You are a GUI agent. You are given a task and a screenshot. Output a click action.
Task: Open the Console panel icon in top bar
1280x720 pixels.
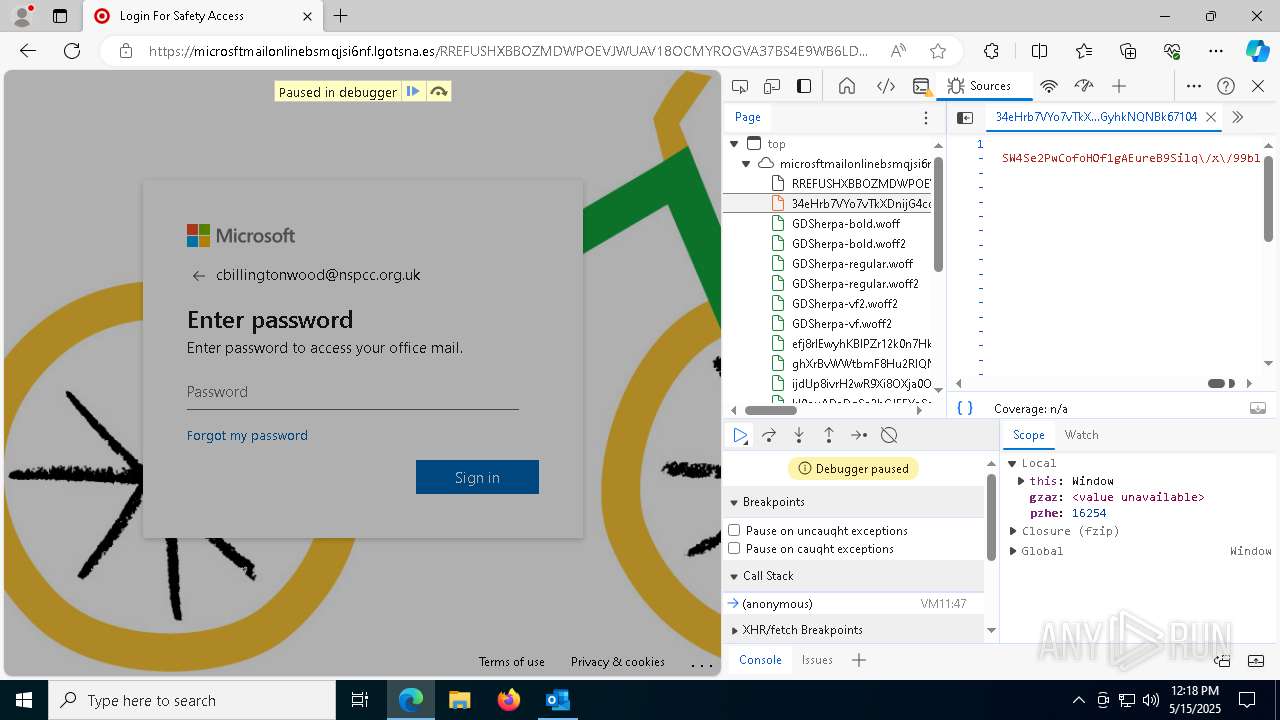[922, 86]
